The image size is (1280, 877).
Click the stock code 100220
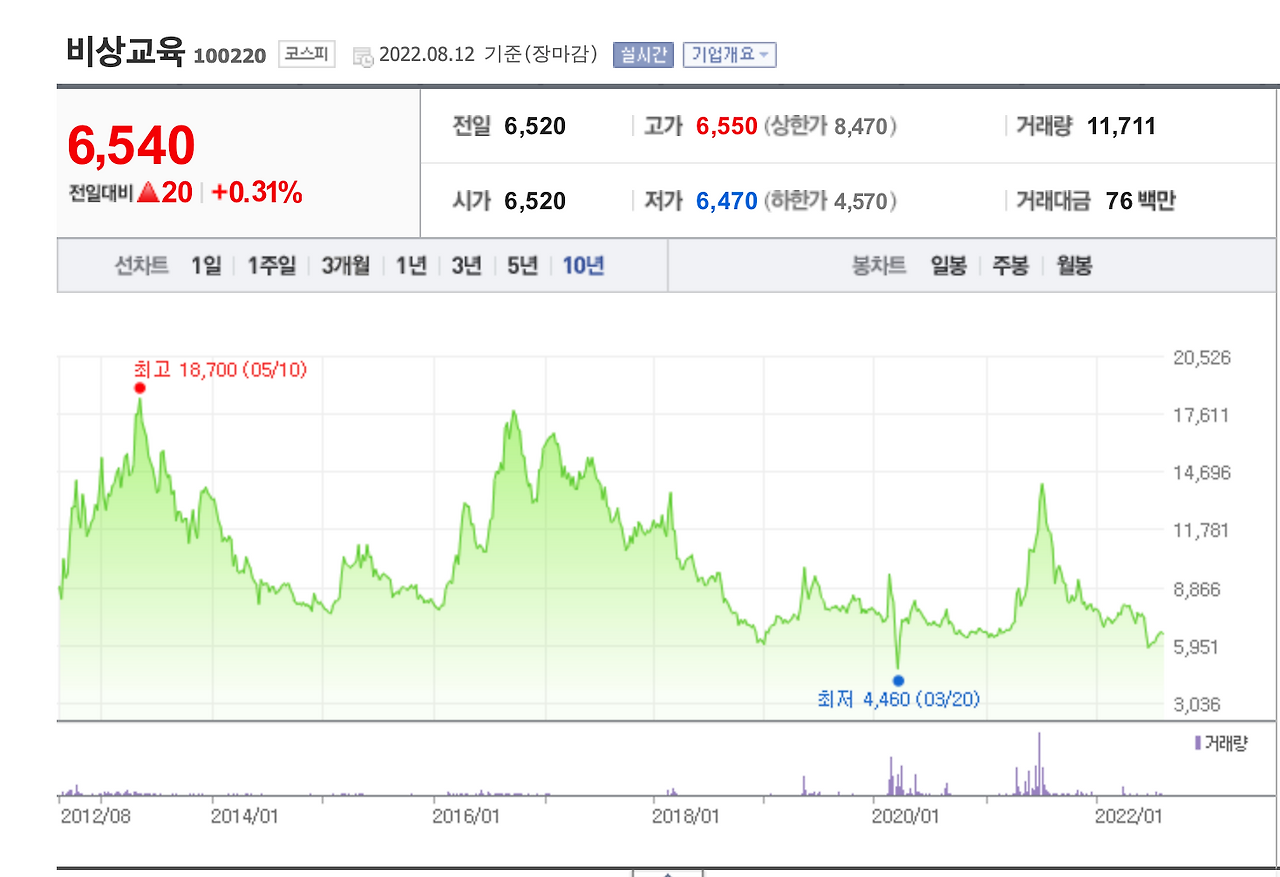(x=229, y=56)
